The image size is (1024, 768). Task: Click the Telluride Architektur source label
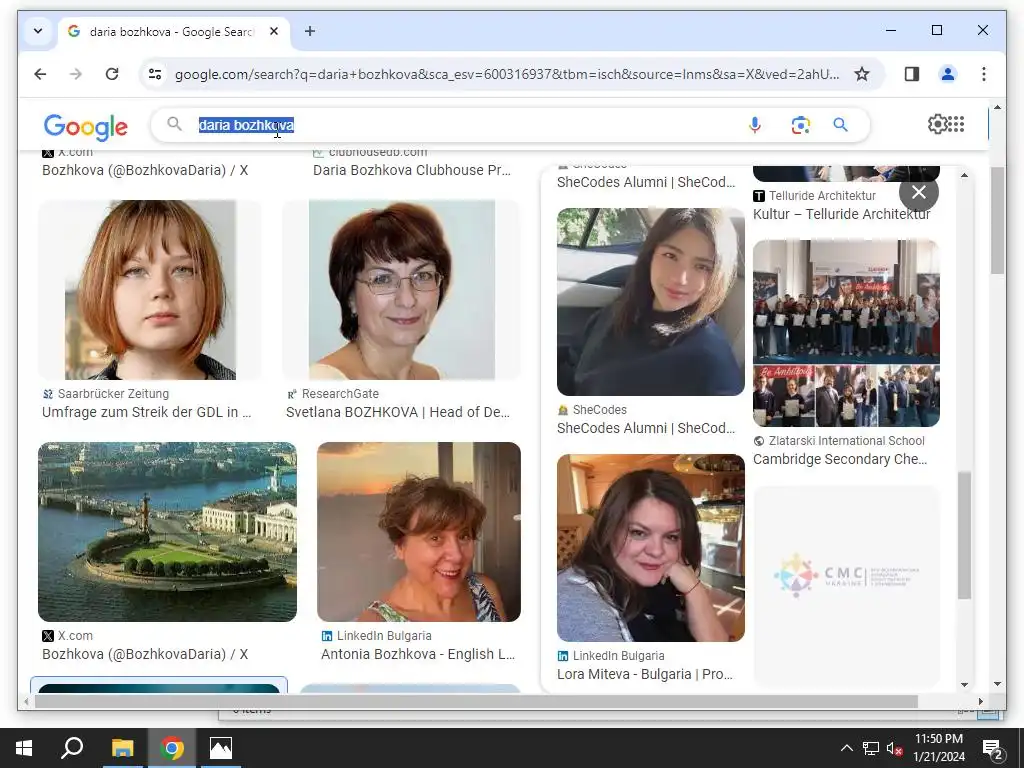(814, 196)
